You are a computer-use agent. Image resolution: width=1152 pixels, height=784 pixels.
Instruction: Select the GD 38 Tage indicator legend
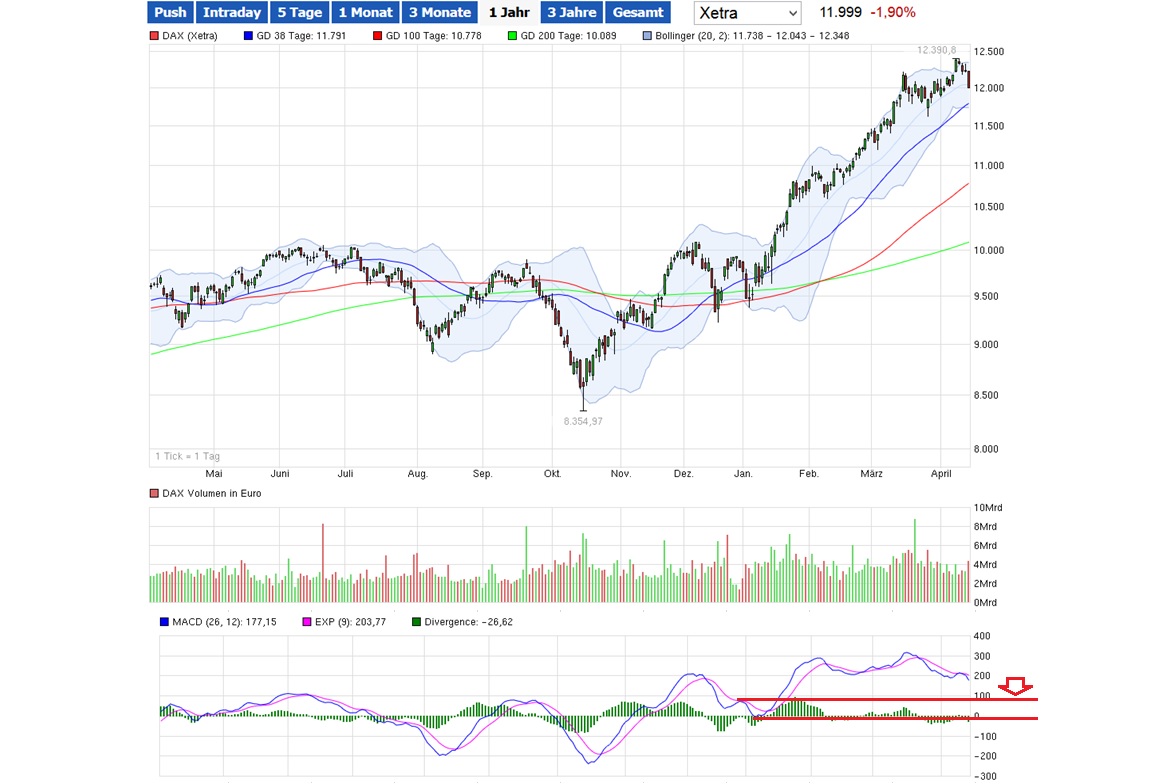pyautogui.click(x=248, y=35)
